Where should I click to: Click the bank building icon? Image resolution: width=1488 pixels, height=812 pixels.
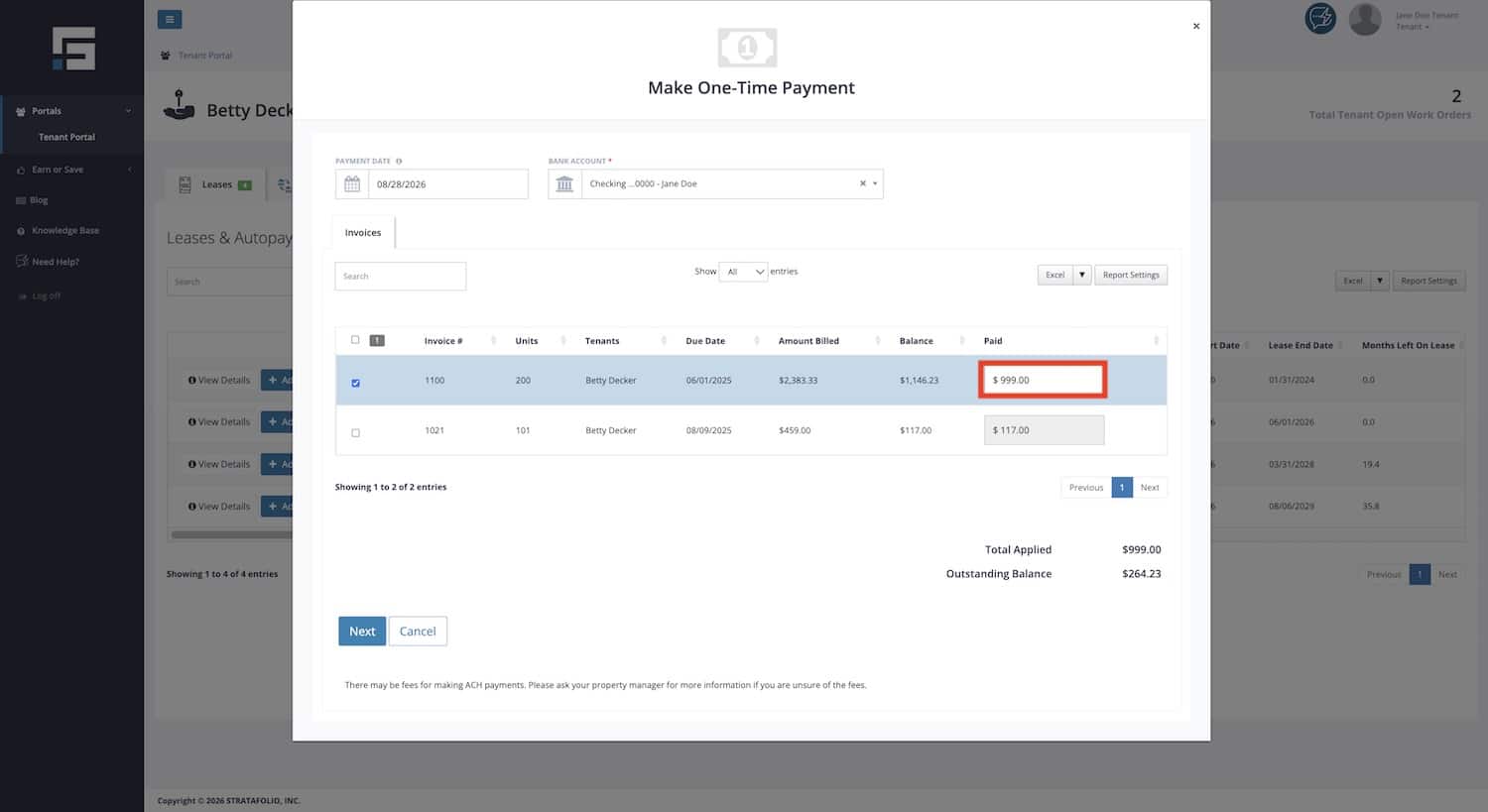pyautogui.click(x=564, y=184)
